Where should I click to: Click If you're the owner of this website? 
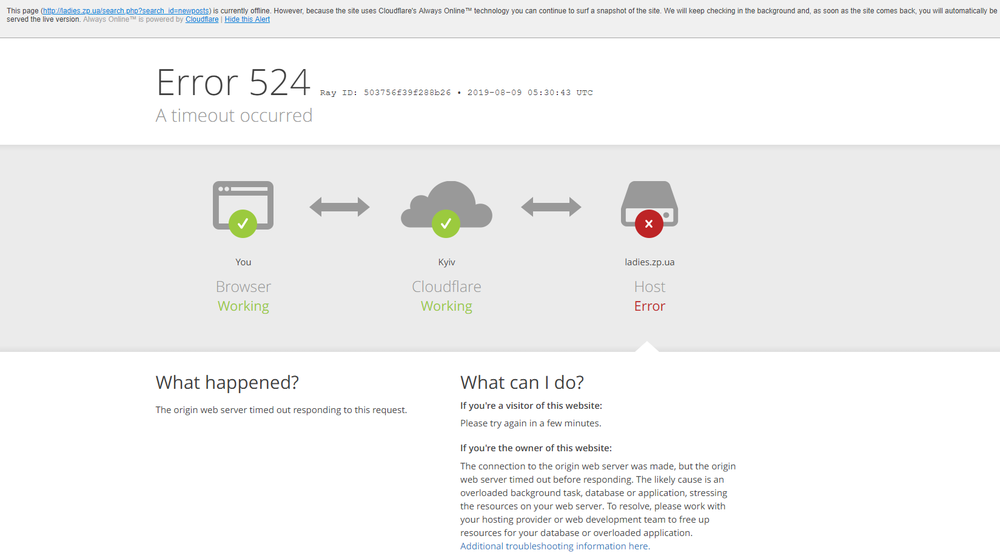point(536,448)
